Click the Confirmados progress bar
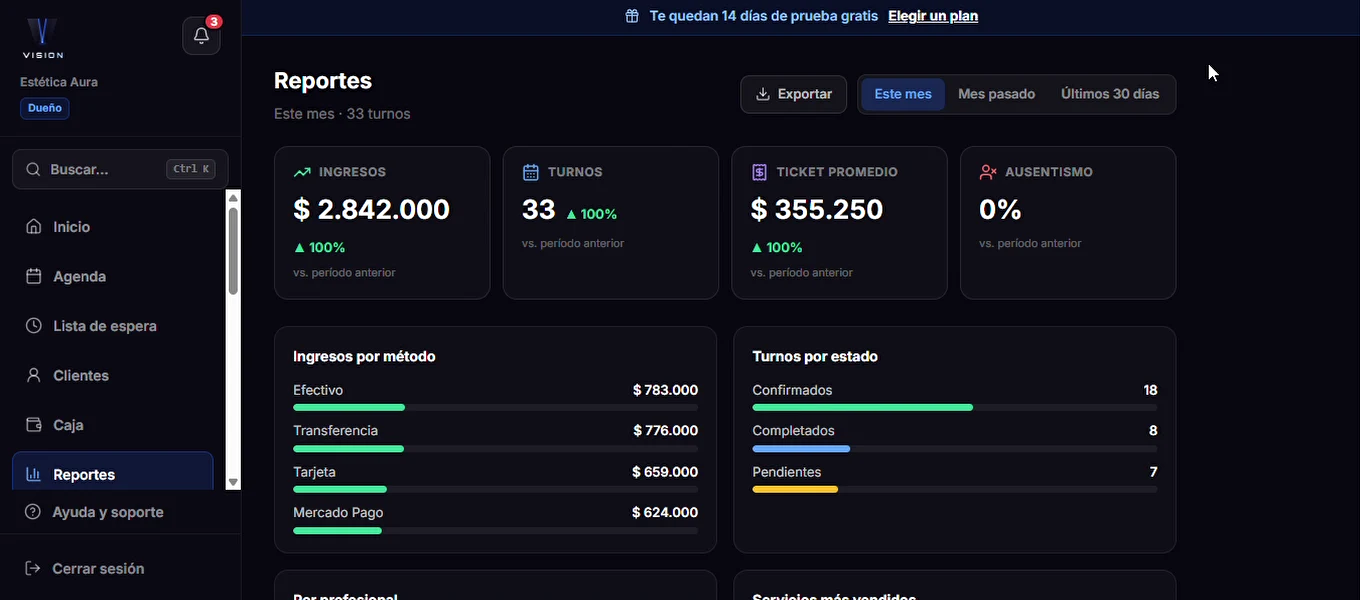 955,408
